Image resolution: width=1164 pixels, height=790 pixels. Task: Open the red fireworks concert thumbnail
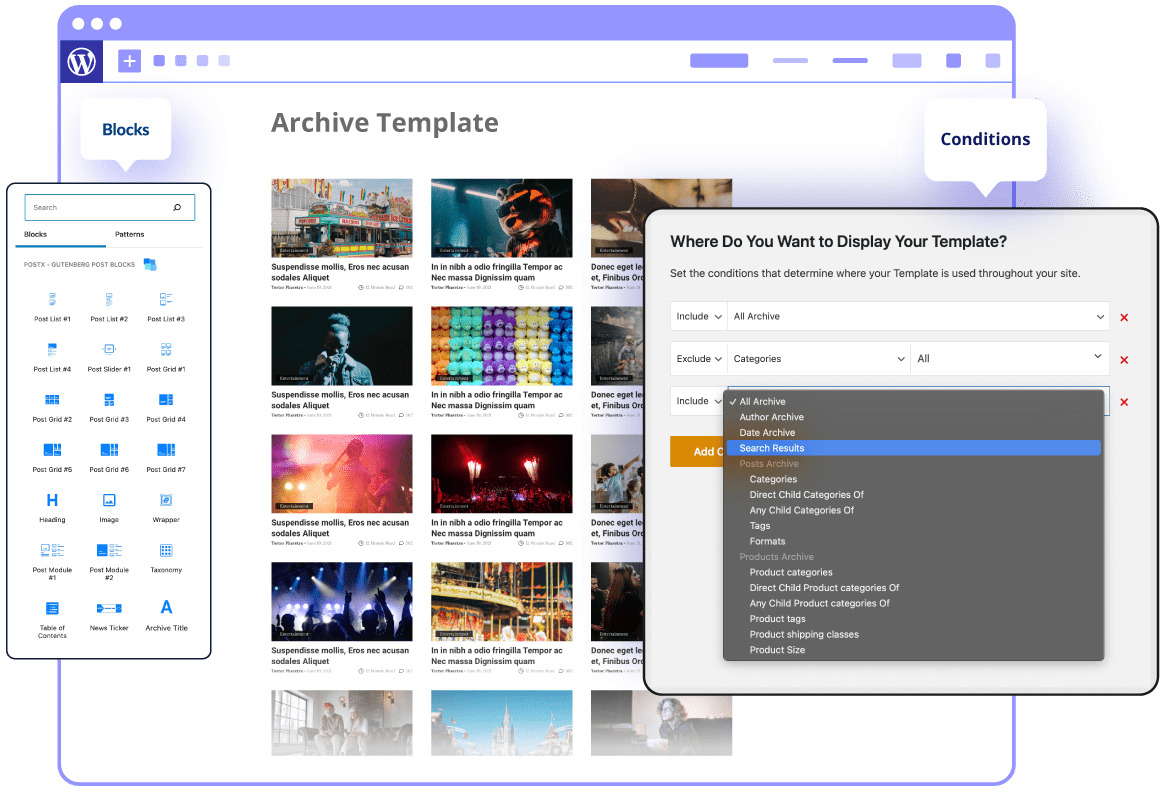point(502,474)
